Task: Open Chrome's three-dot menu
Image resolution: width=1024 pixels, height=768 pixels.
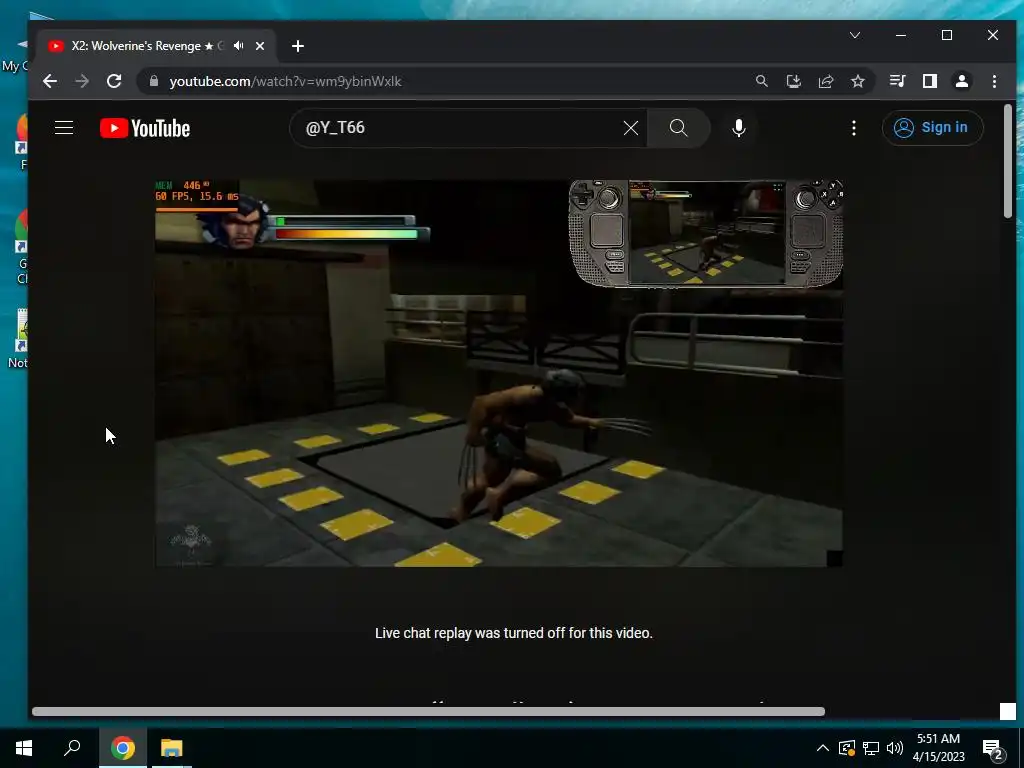Action: click(x=995, y=81)
